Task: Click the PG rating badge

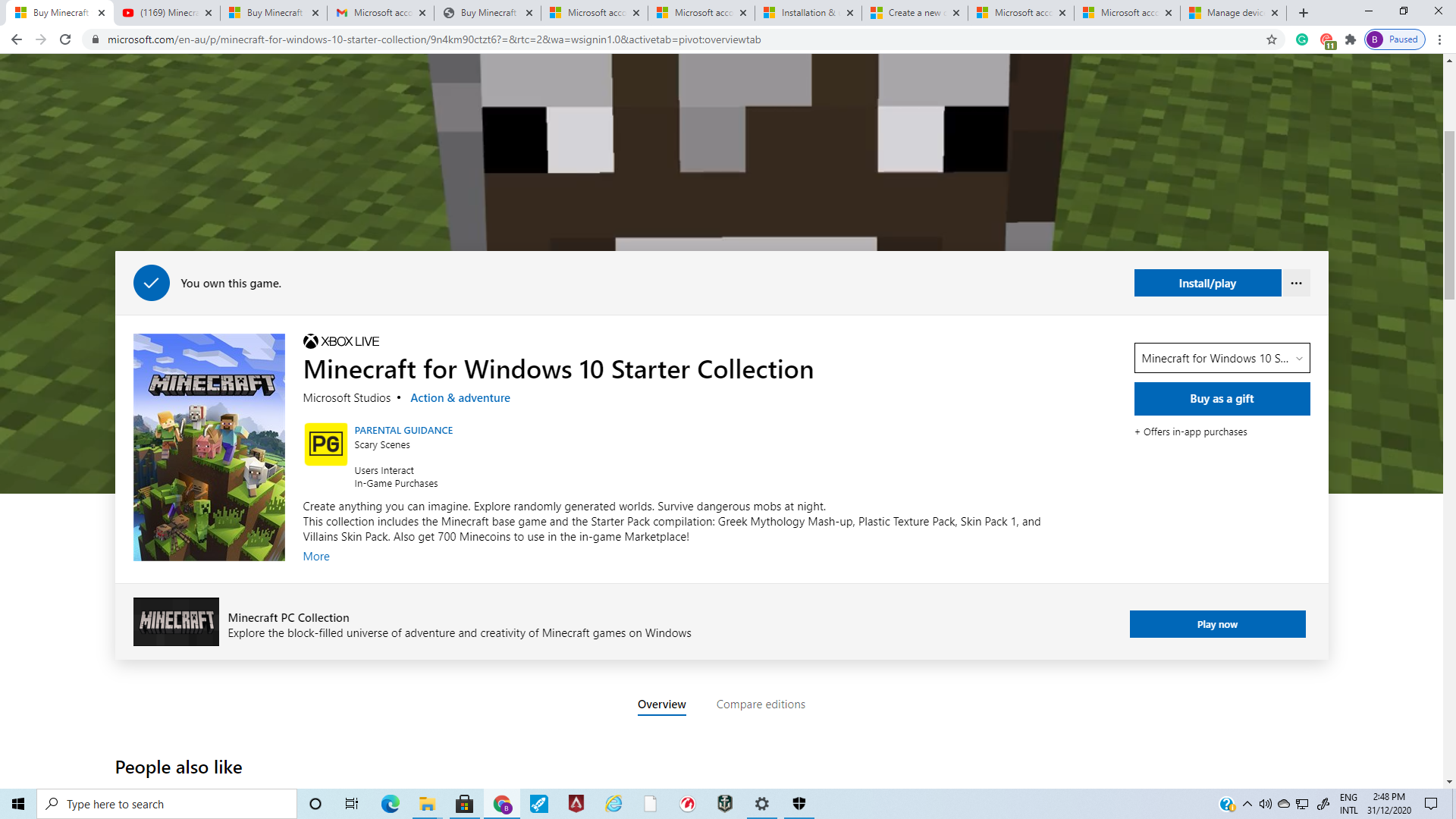Action: 325,444
